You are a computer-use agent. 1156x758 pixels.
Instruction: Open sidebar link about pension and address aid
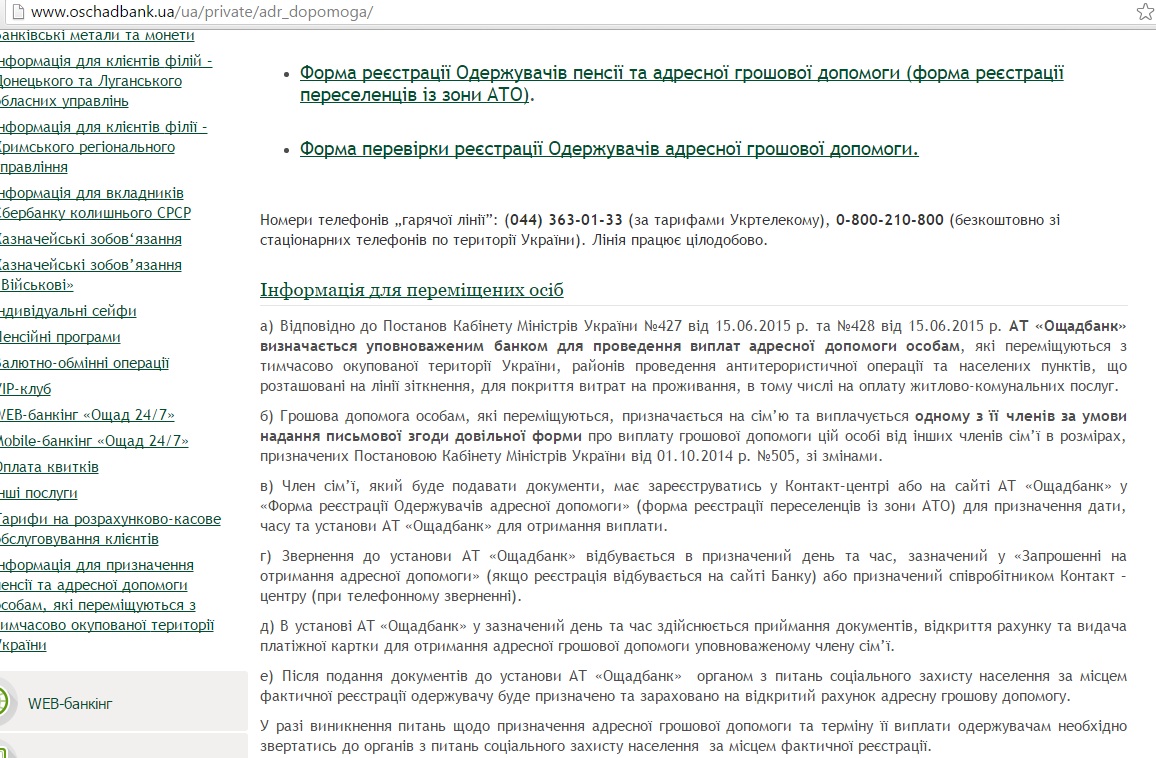click(x=107, y=605)
